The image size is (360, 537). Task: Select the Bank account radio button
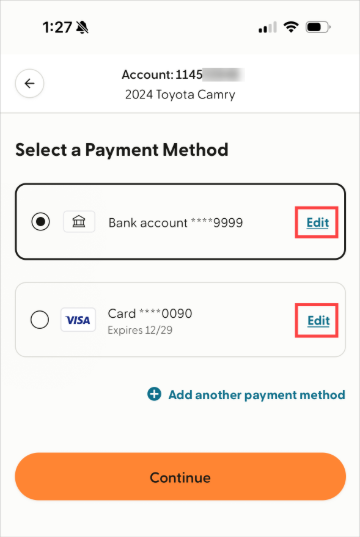[40, 222]
